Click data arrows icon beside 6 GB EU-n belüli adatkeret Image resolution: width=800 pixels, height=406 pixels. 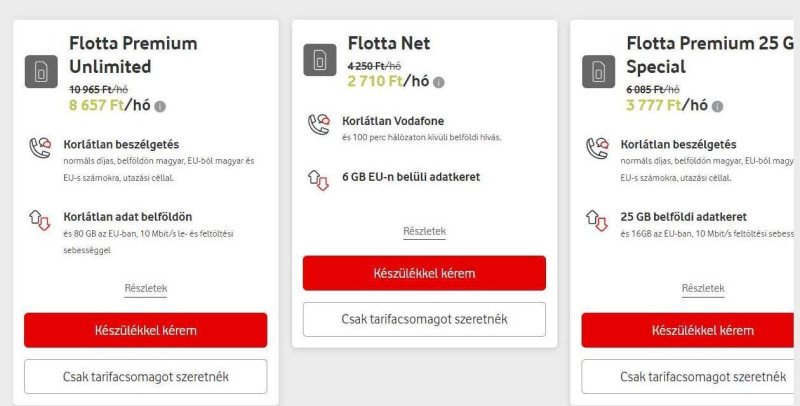tap(318, 181)
